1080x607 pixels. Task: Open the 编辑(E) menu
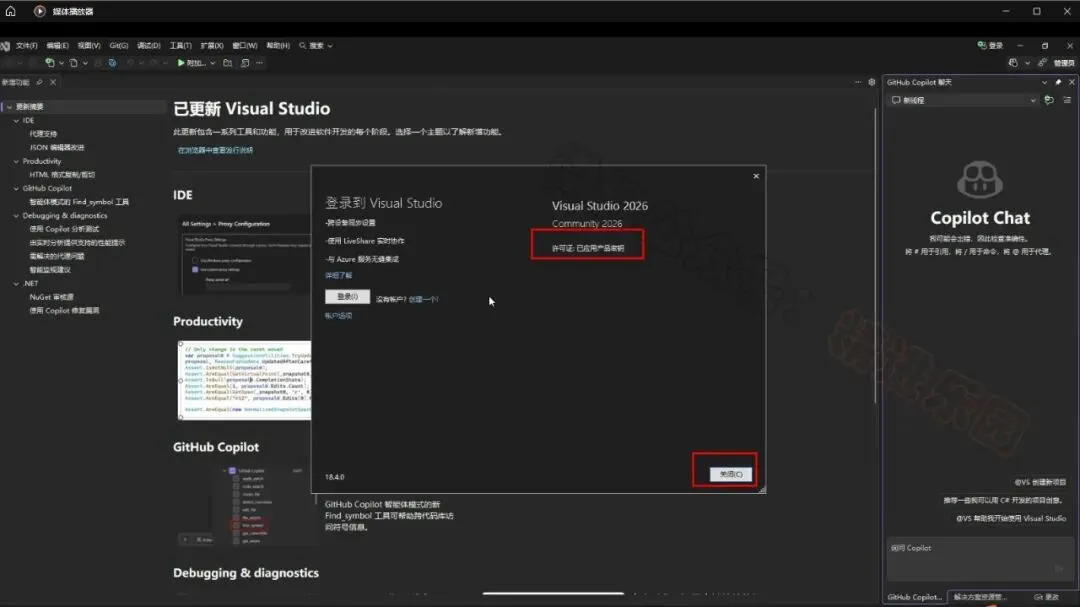click(57, 45)
